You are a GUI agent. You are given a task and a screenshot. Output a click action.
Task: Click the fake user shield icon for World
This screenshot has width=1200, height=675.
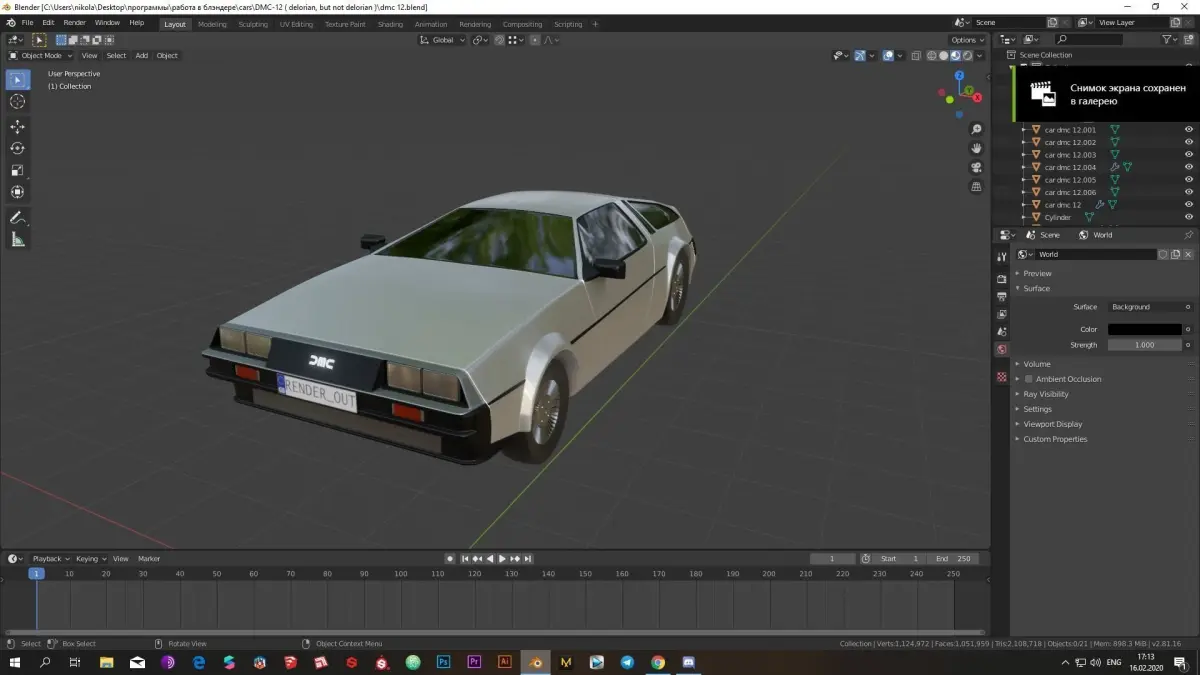[x=1163, y=255]
